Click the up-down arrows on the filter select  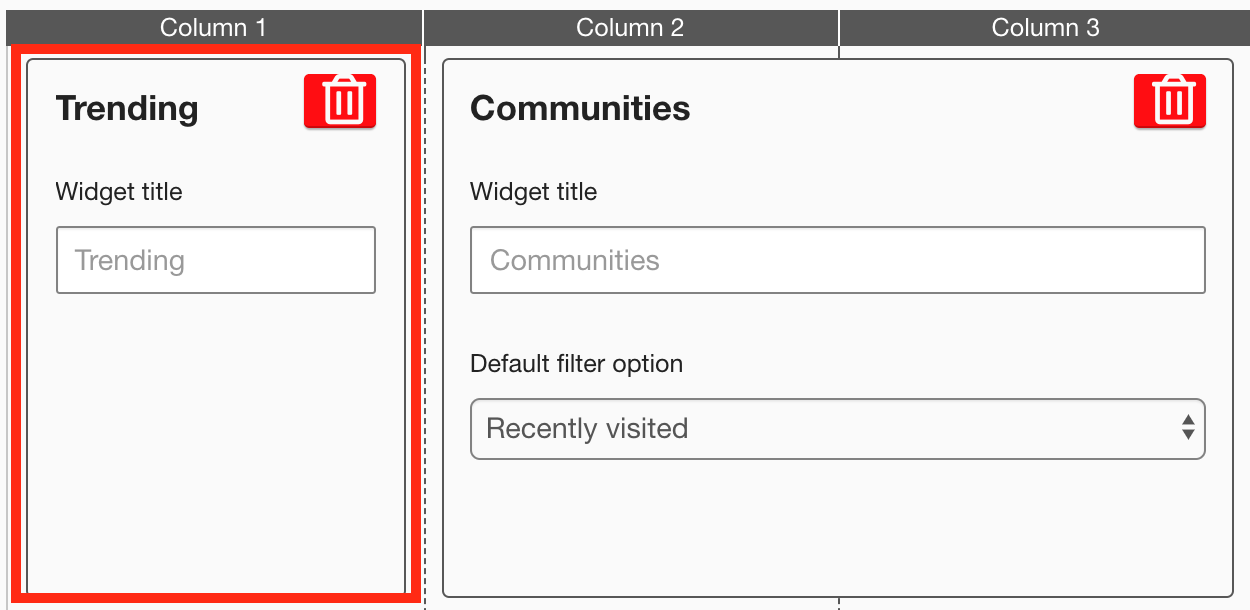point(1188,428)
